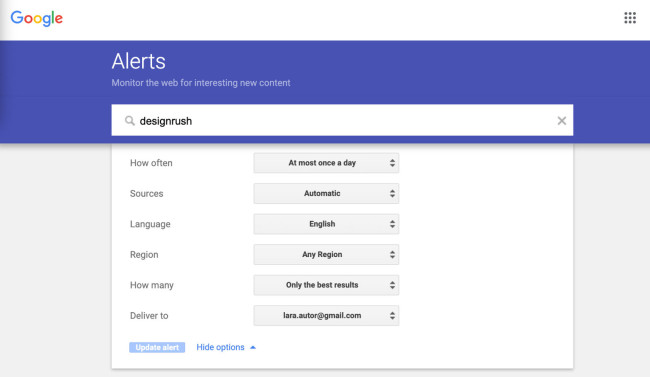Image resolution: width=650 pixels, height=377 pixels.
Task: Open the 'Only the best results' dropdown
Action: click(x=326, y=285)
